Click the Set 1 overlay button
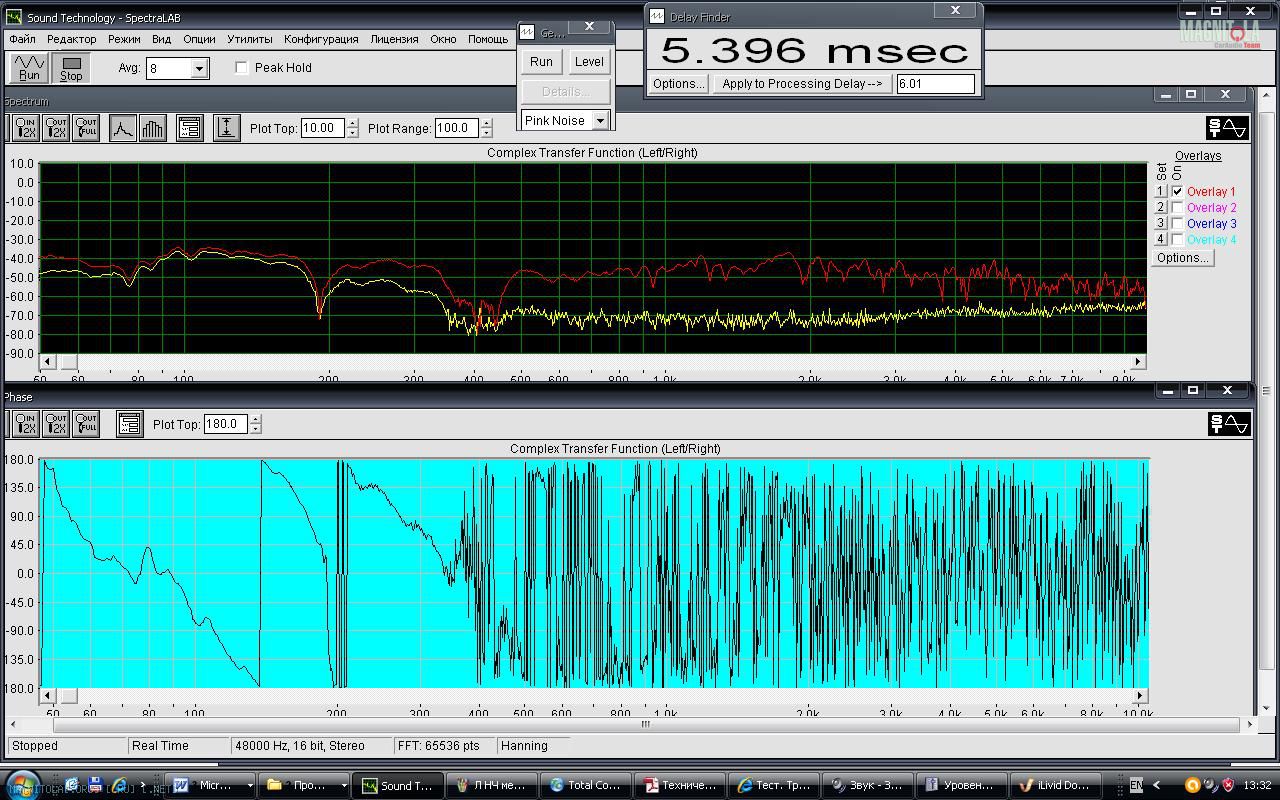Image resolution: width=1280 pixels, height=800 pixels. (x=1161, y=191)
